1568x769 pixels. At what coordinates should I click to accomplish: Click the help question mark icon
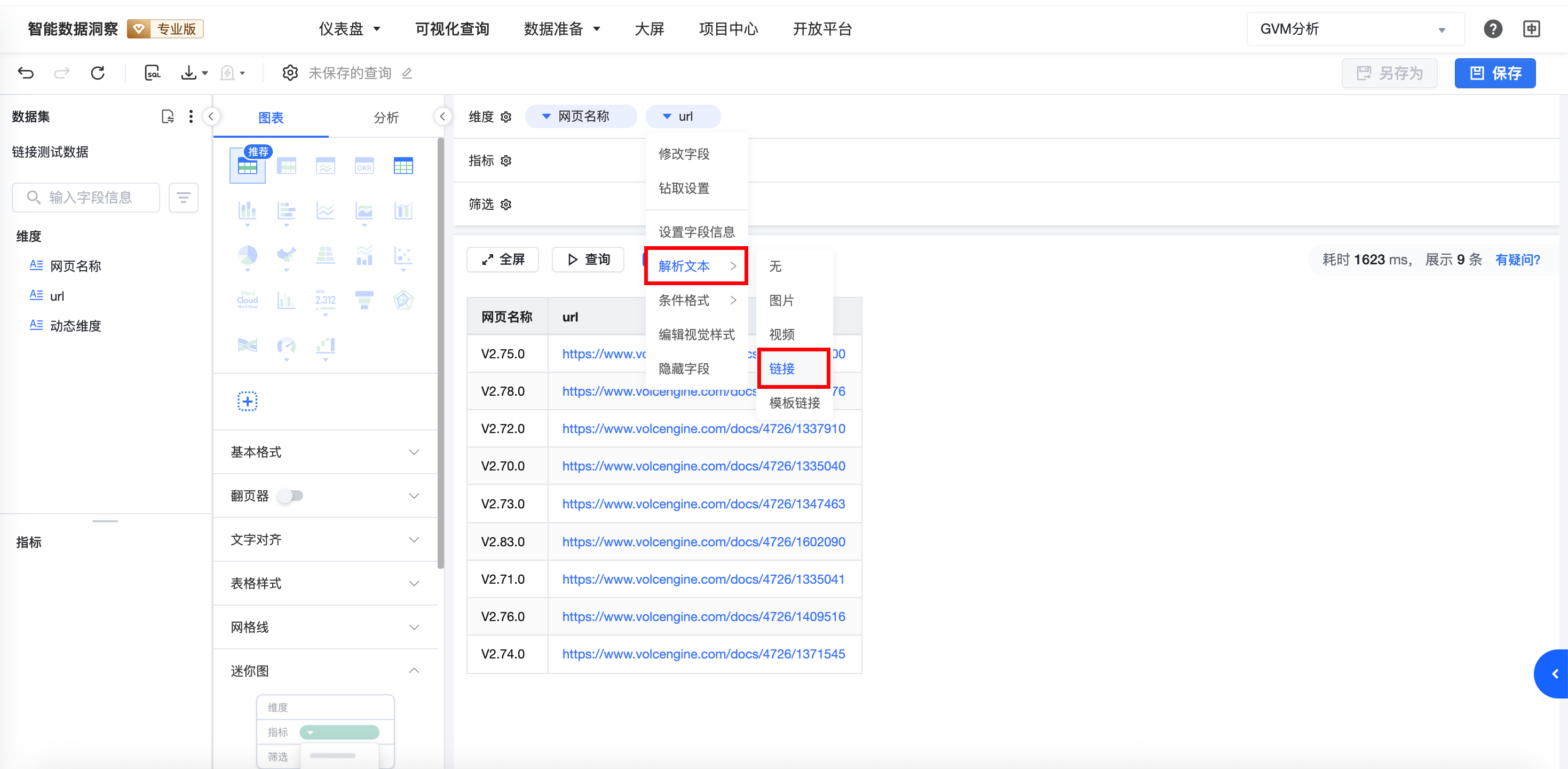point(1493,29)
